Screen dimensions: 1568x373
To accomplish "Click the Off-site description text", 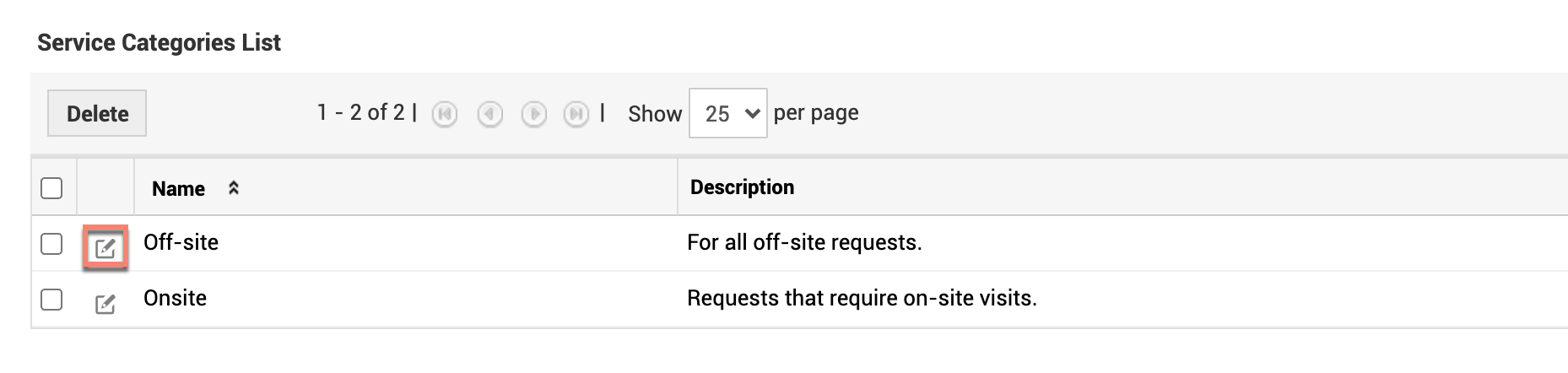I will coord(804,243).
